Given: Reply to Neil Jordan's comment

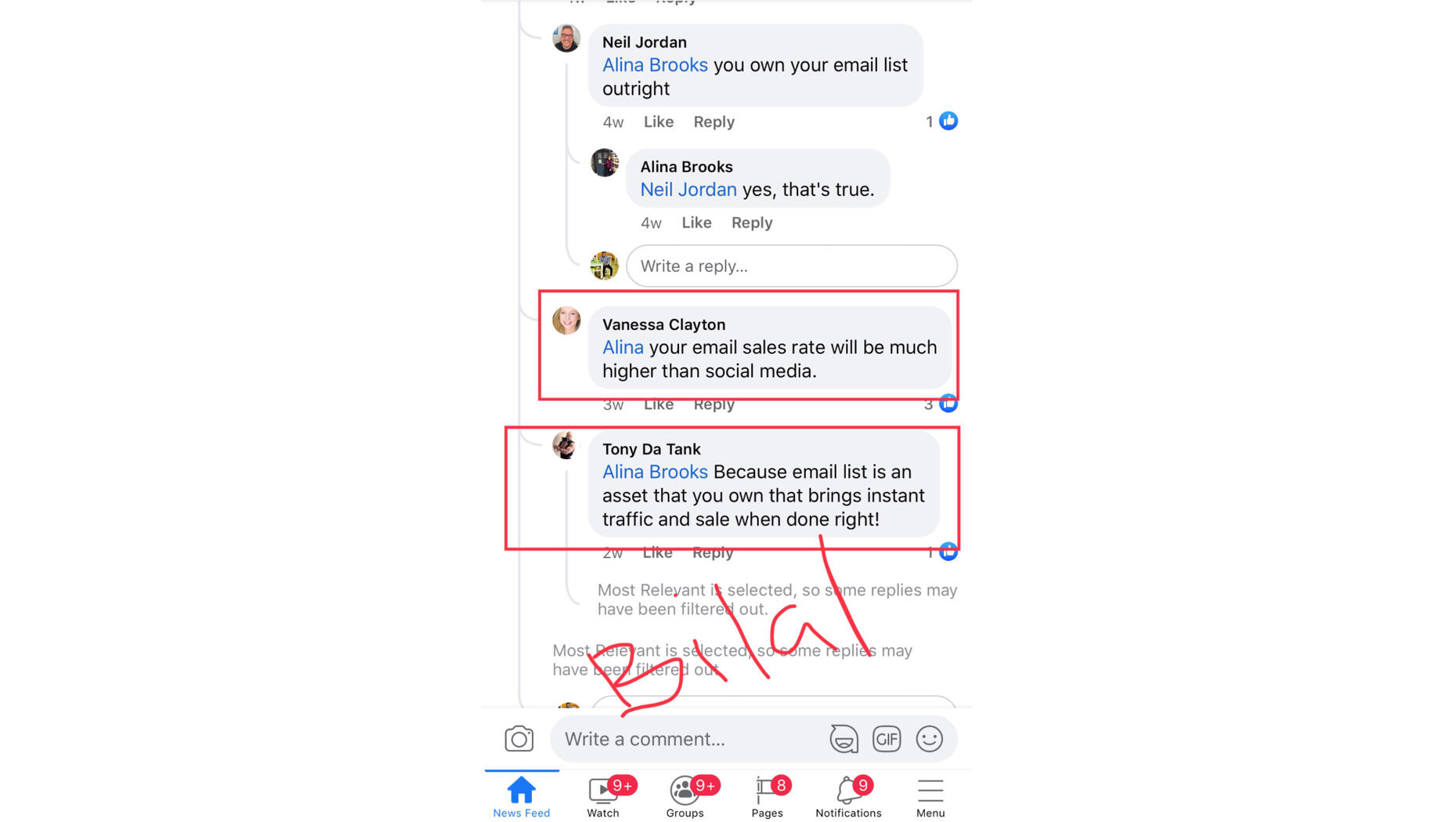Looking at the screenshot, I should point(714,121).
